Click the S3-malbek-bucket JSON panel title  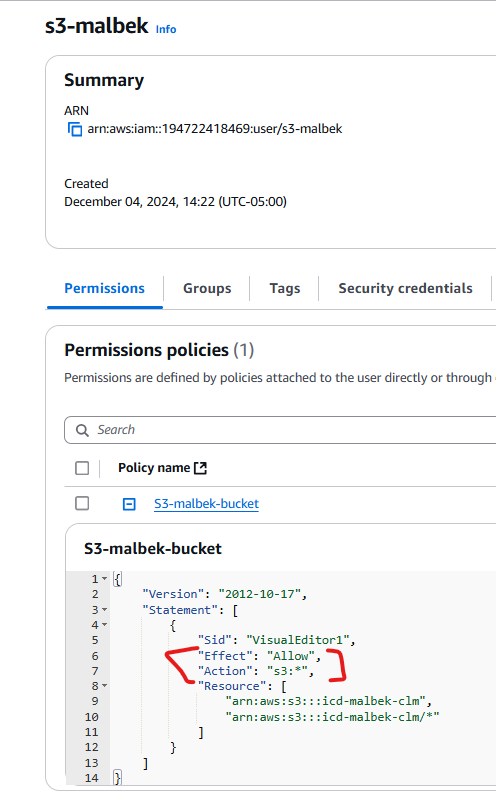click(153, 549)
